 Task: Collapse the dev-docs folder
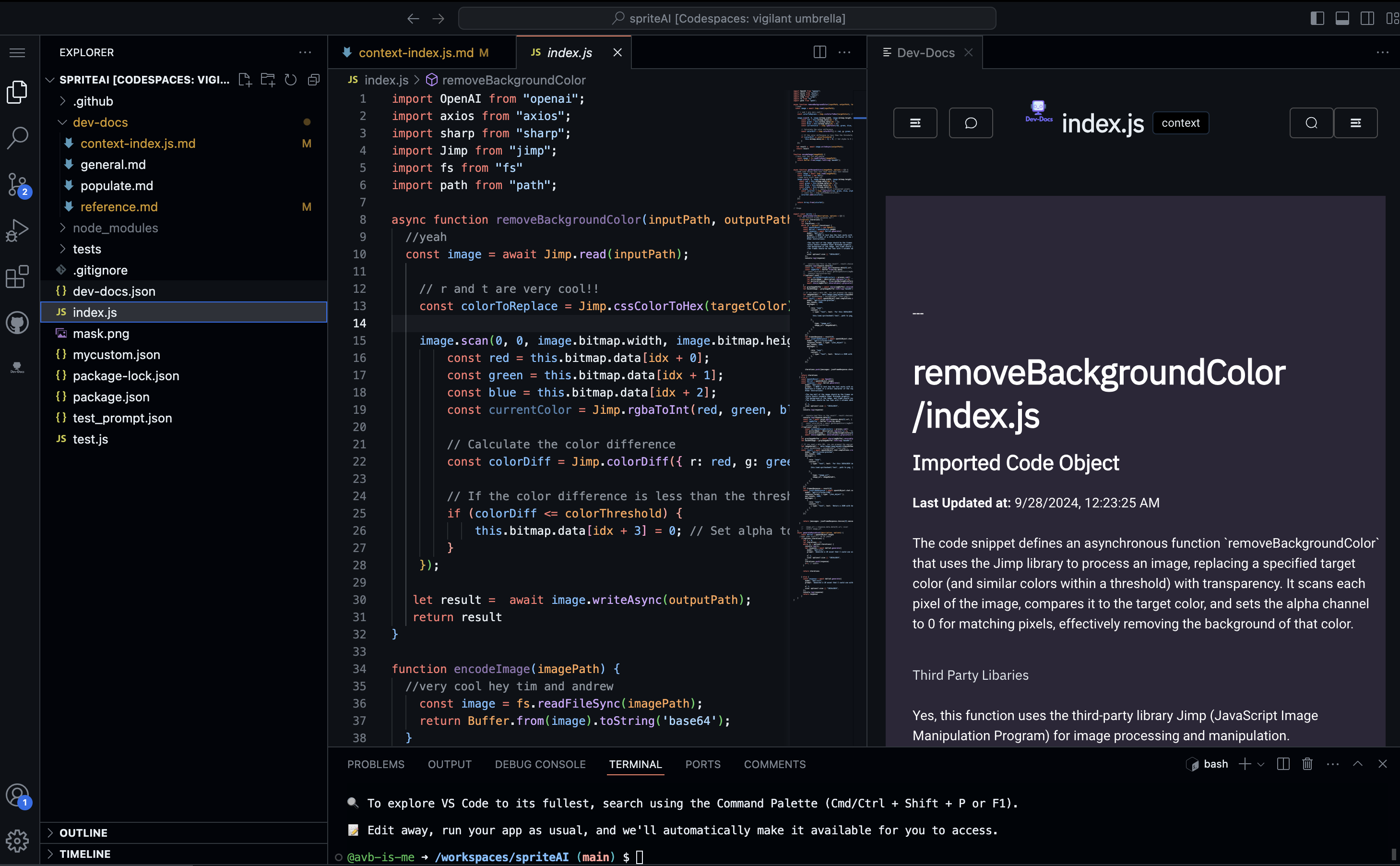coord(100,122)
